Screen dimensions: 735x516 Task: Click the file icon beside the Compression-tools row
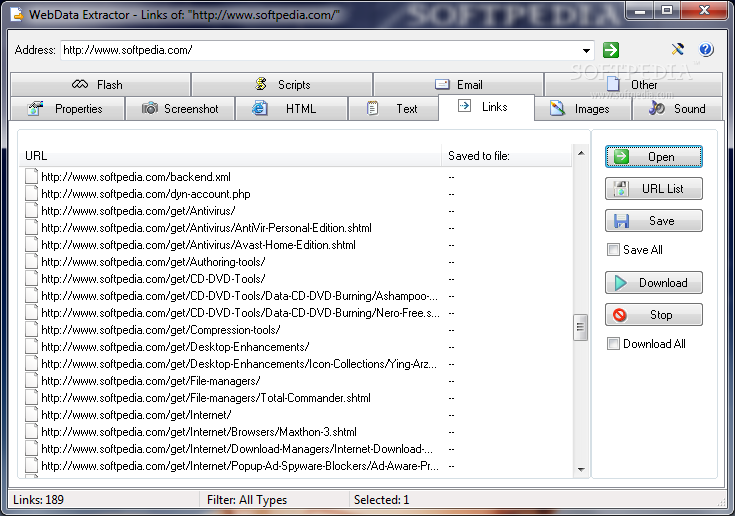31,329
